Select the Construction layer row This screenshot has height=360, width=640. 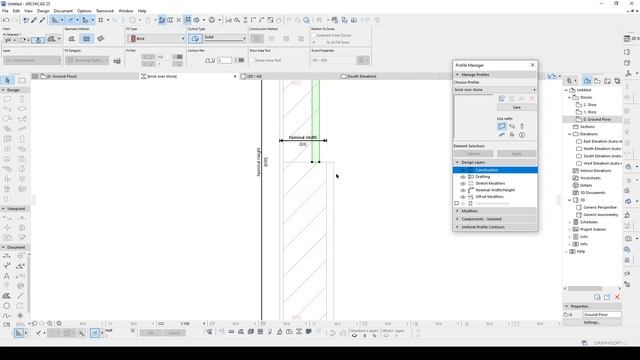(x=495, y=170)
